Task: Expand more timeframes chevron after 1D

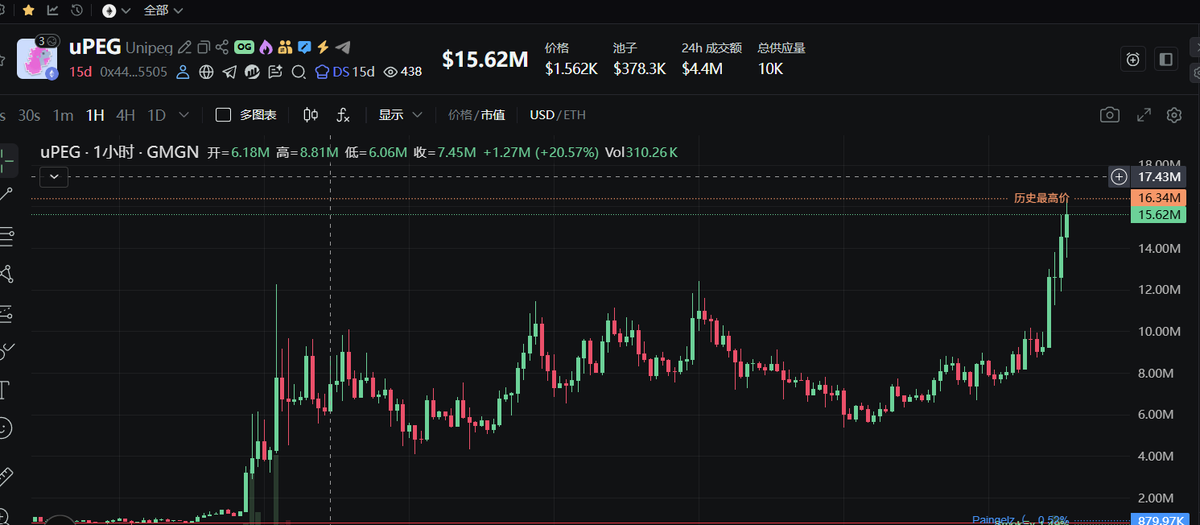Action: (x=184, y=115)
